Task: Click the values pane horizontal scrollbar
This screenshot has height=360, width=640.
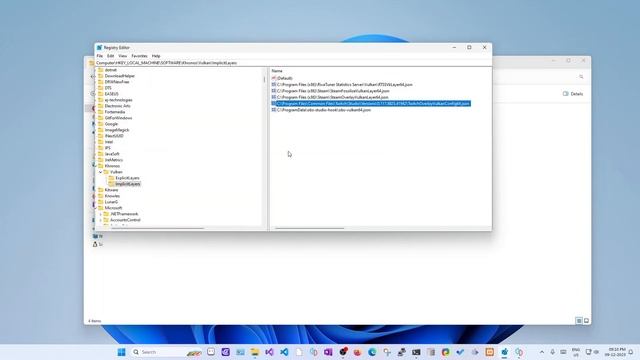Action: [309, 228]
